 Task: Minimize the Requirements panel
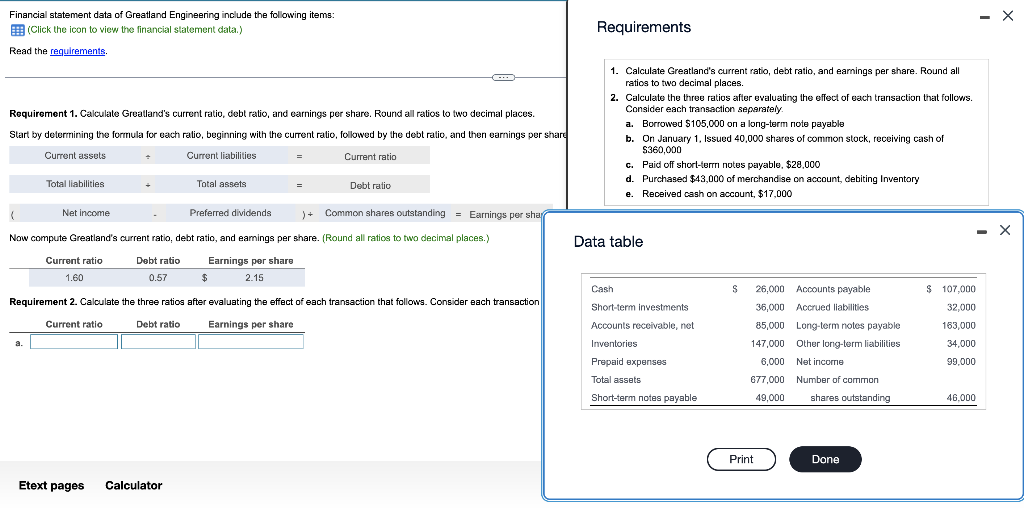point(985,17)
